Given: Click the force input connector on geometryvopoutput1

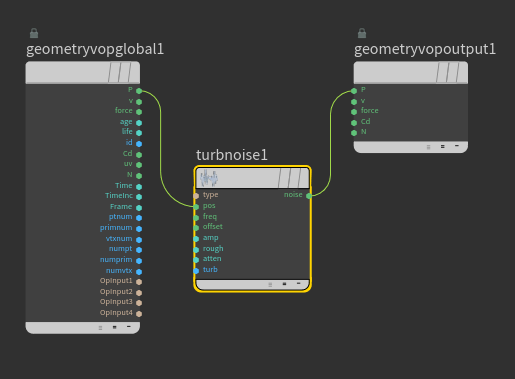Looking at the screenshot, I should click(x=354, y=112).
